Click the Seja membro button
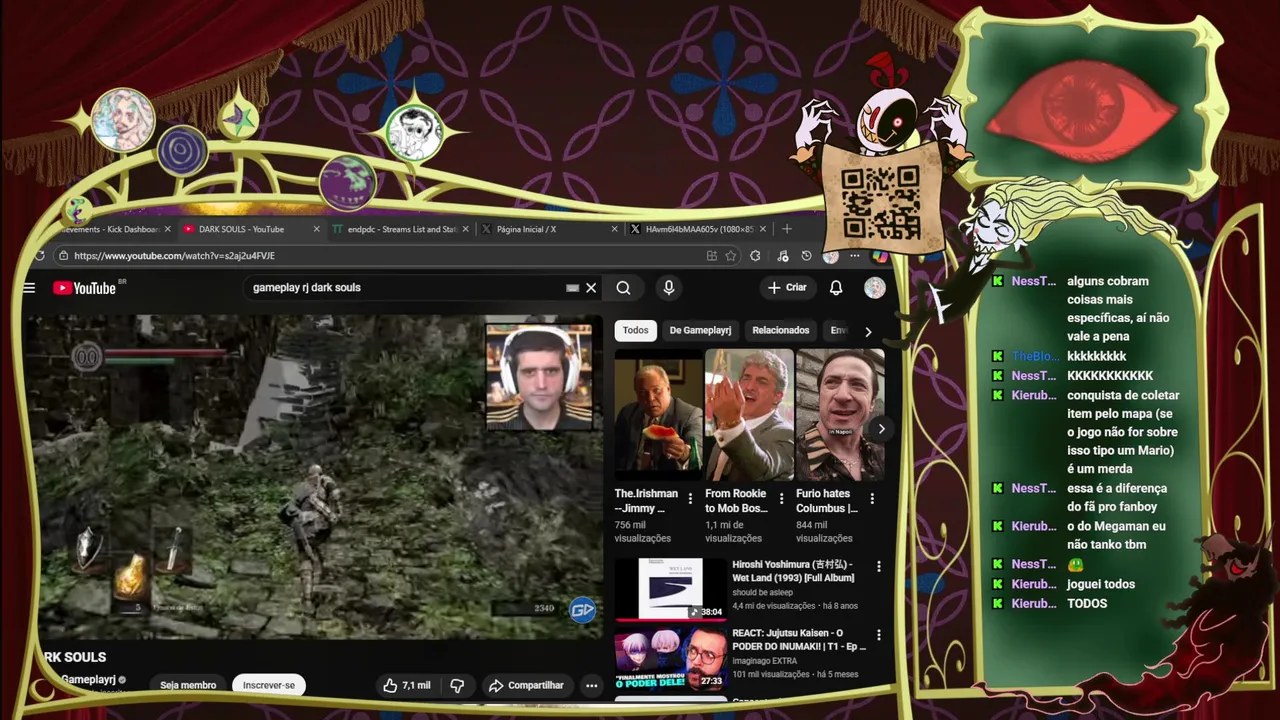1280x720 pixels. click(188, 685)
